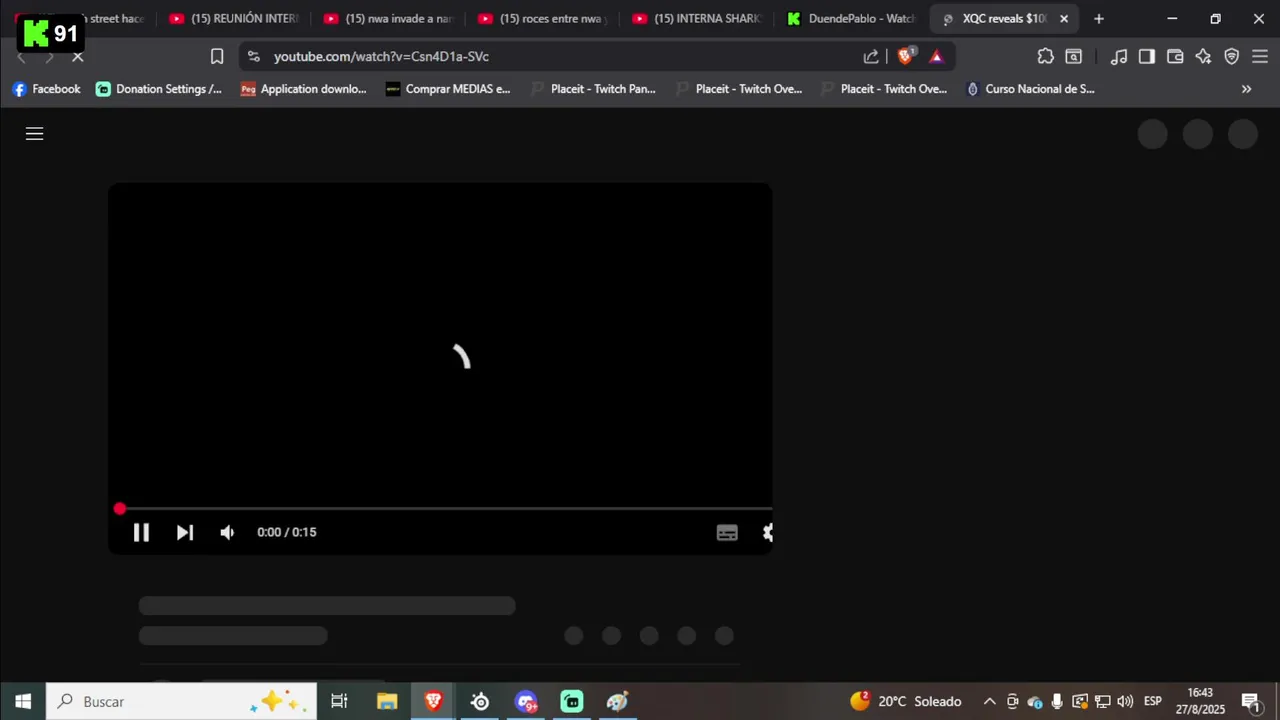Image resolution: width=1280 pixels, height=720 pixels.
Task: Open Task View on taskbar
Action: coord(339,702)
